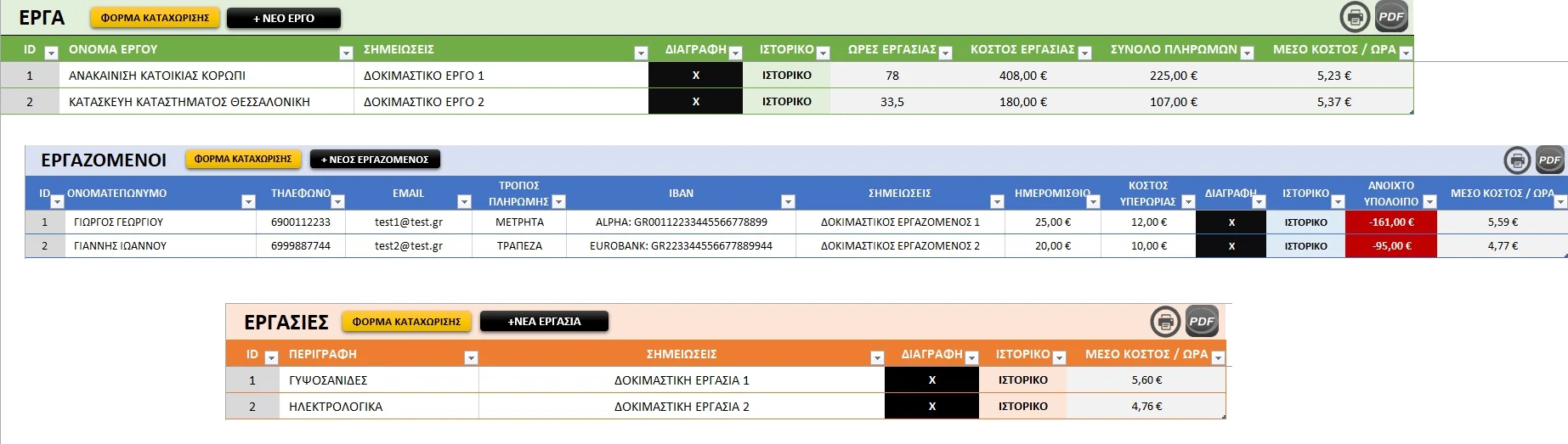
Task: Click the printer icon in ΕΡΓΑΖΟΜΕΝΟΙ section
Action: pyautogui.click(x=1517, y=160)
